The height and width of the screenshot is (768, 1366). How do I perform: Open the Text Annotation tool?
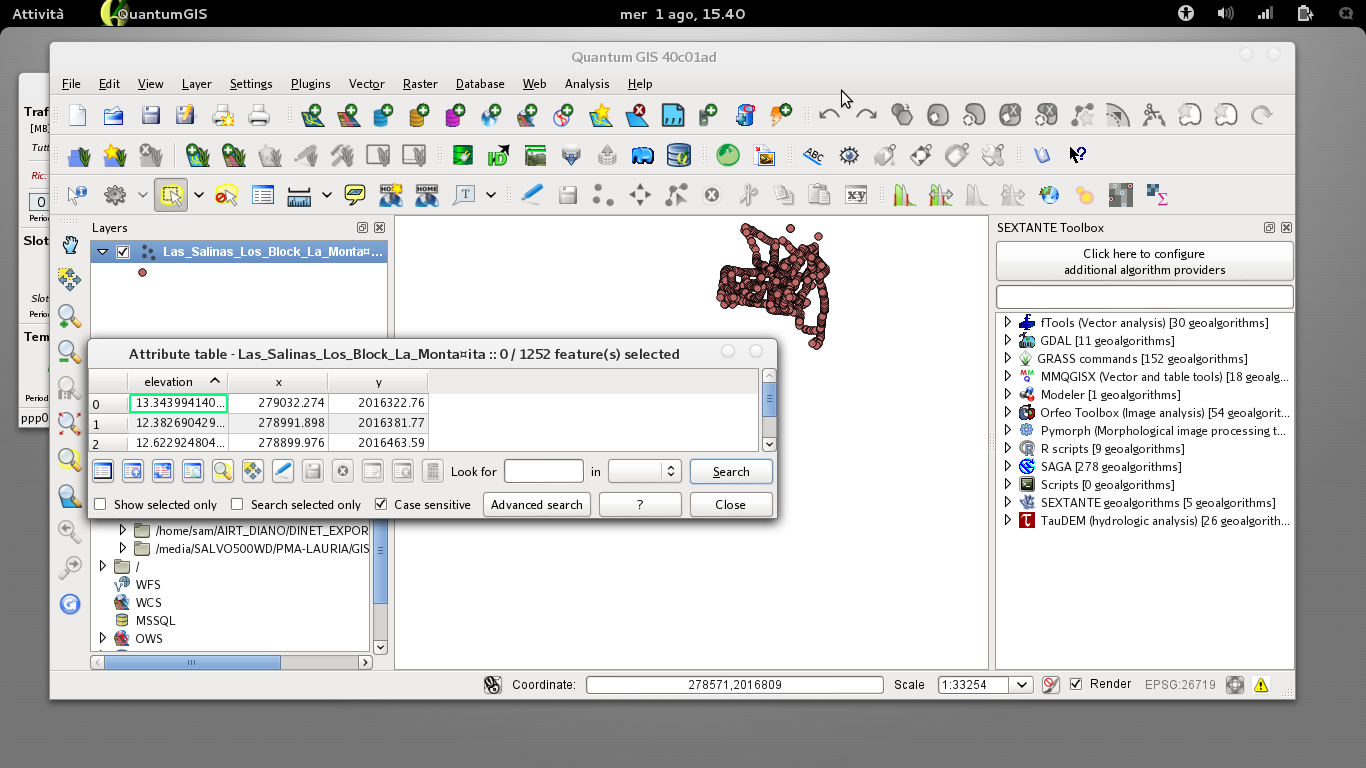click(x=463, y=195)
